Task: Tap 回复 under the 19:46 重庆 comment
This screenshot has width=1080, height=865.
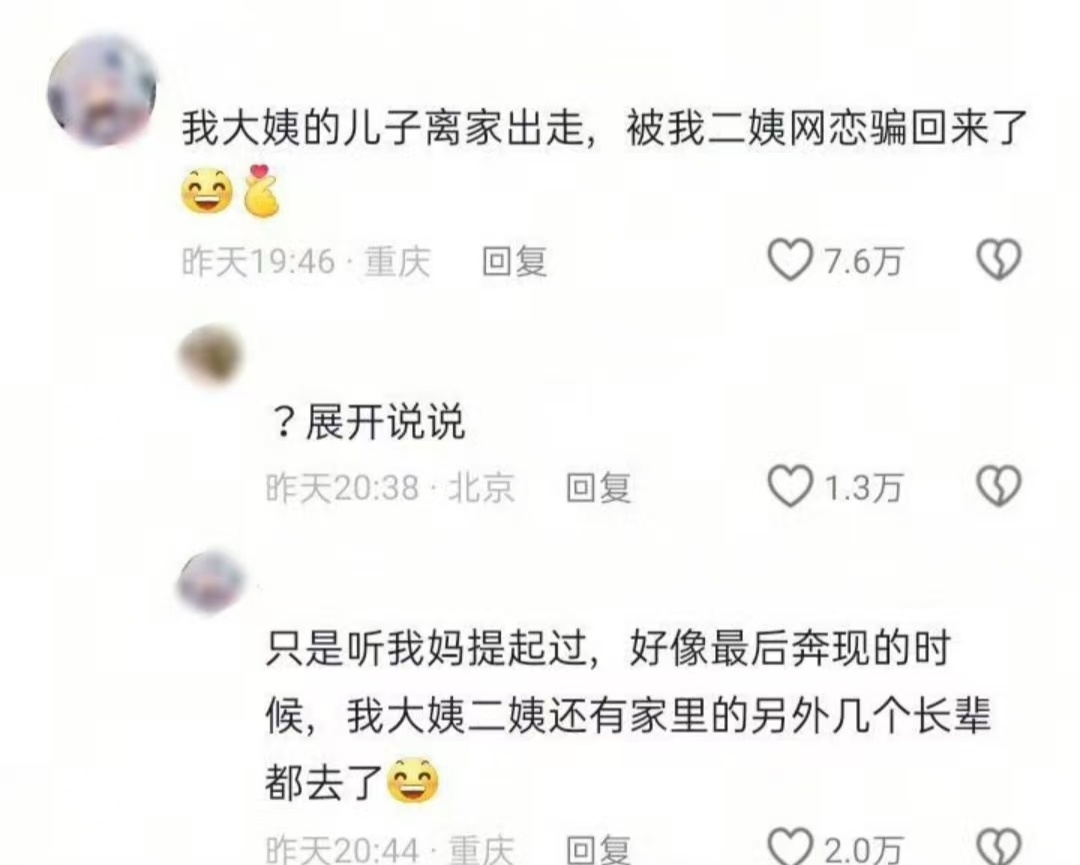Action: click(515, 262)
